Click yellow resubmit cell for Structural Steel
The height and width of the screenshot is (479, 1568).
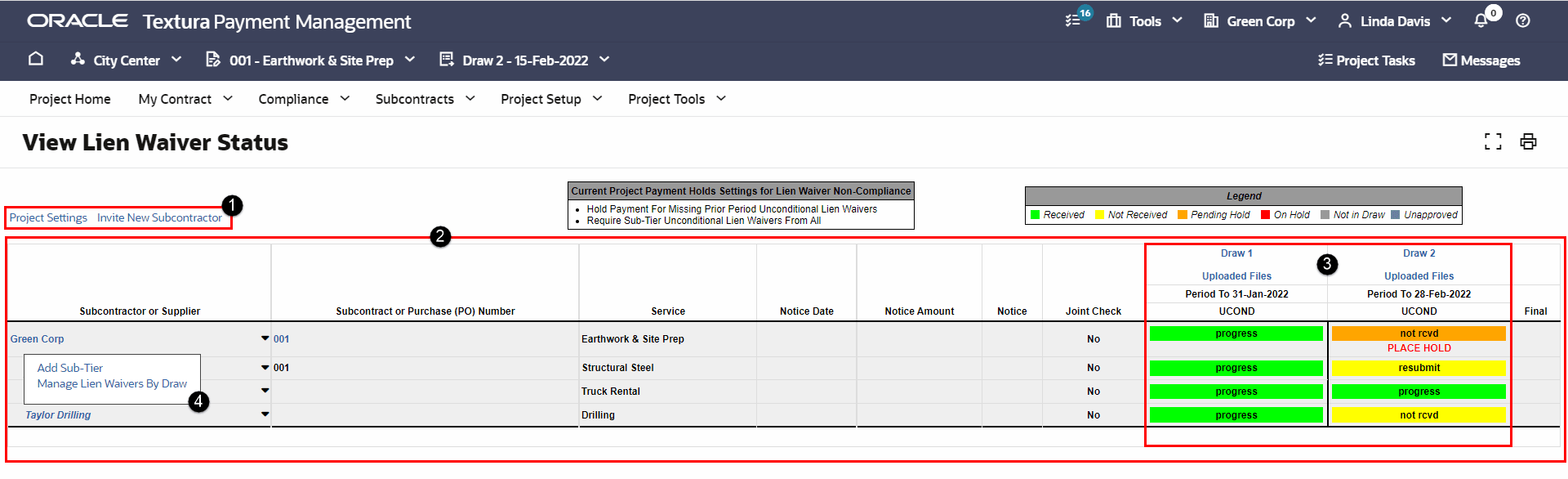1419,368
